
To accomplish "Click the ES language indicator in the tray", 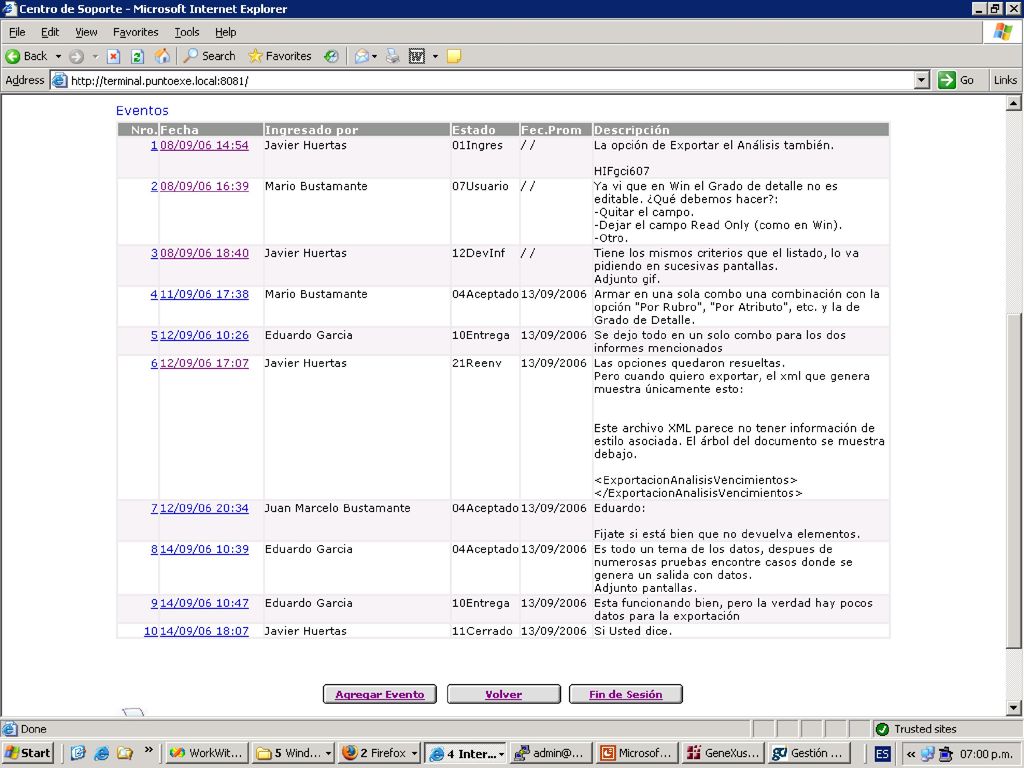I will click(x=882, y=754).
